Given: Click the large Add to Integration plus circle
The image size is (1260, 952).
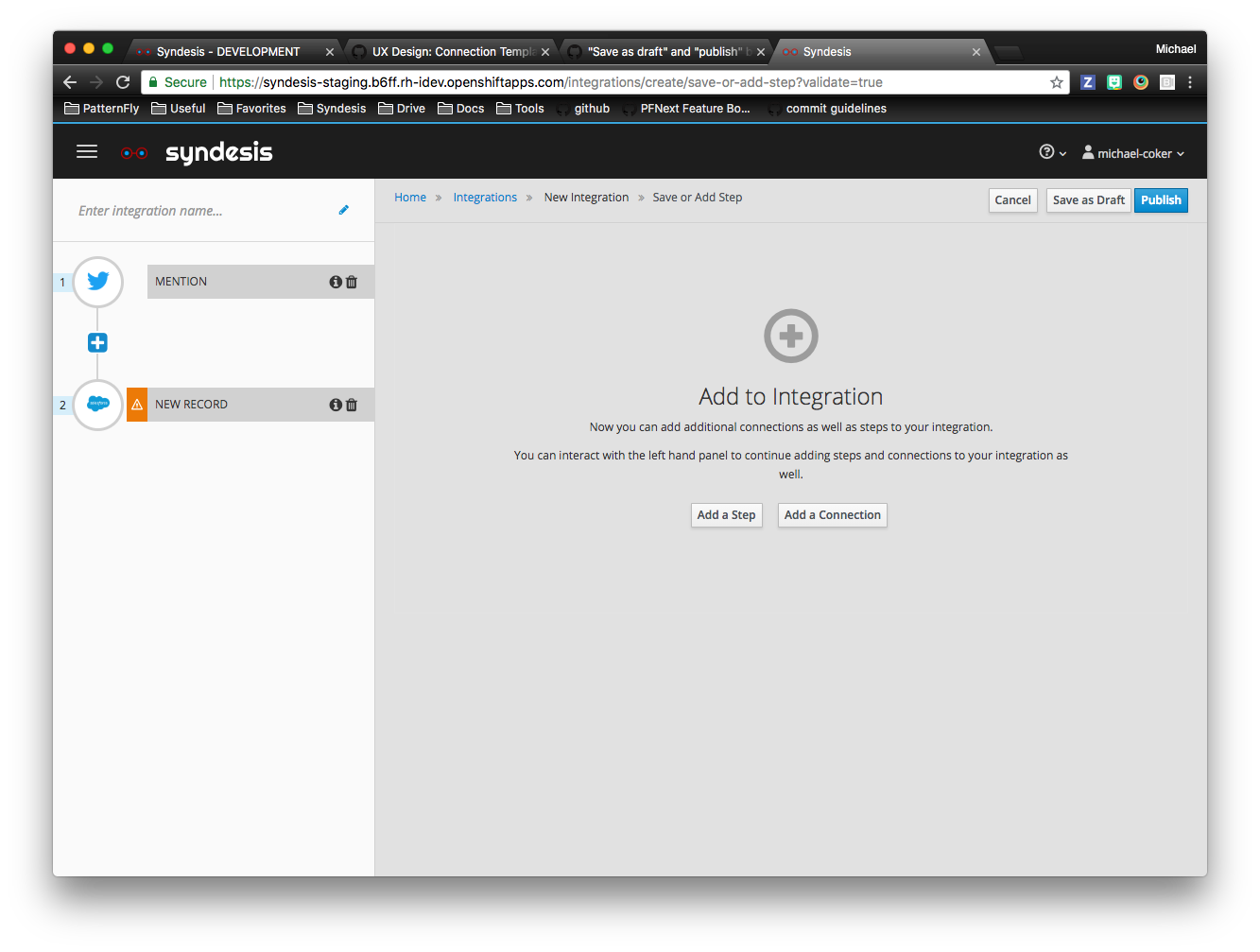Looking at the screenshot, I should coord(790,336).
